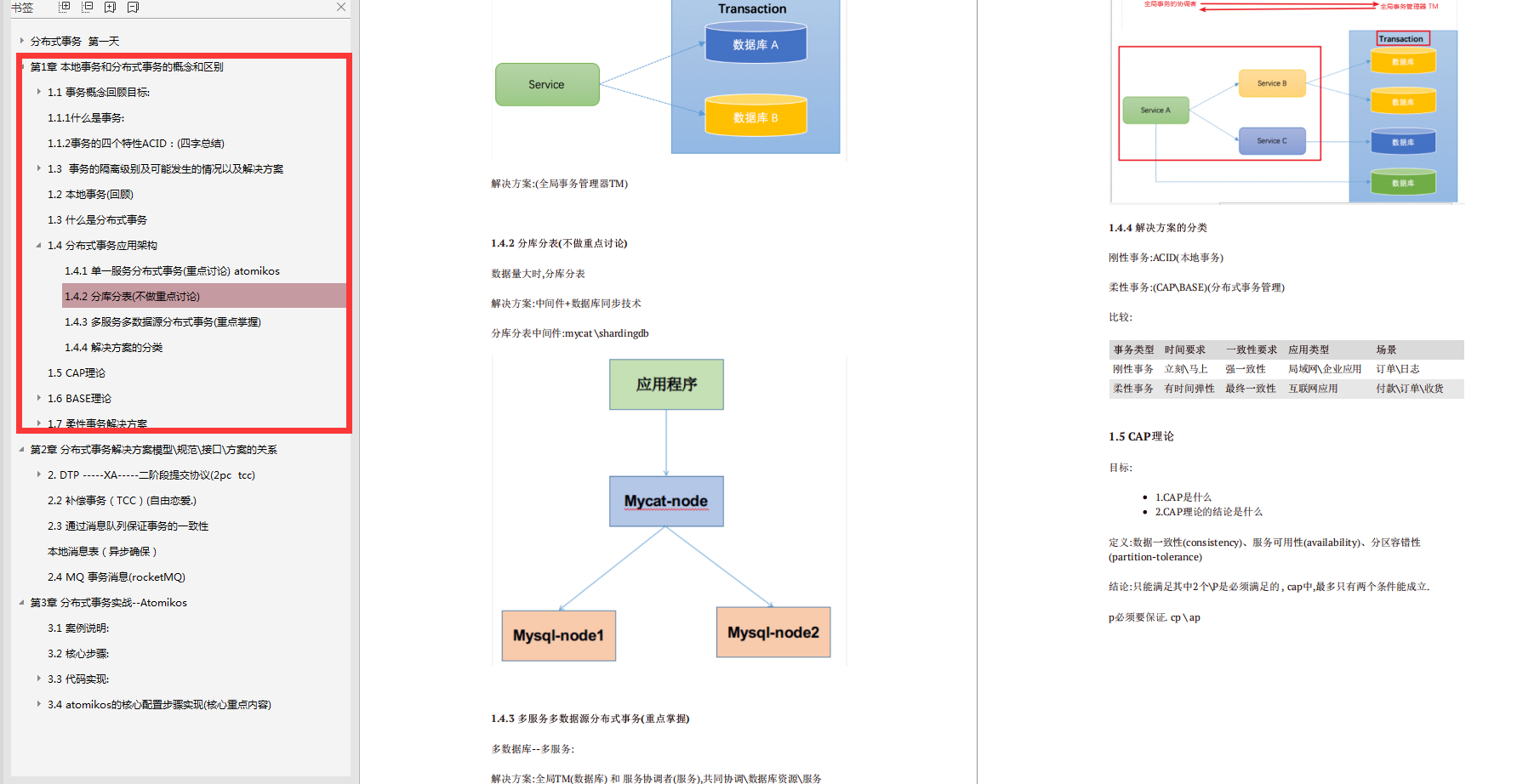Click the expand-all bookmarks icon
Image resolution: width=1534 pixels, height=784 pixels.
64,7
